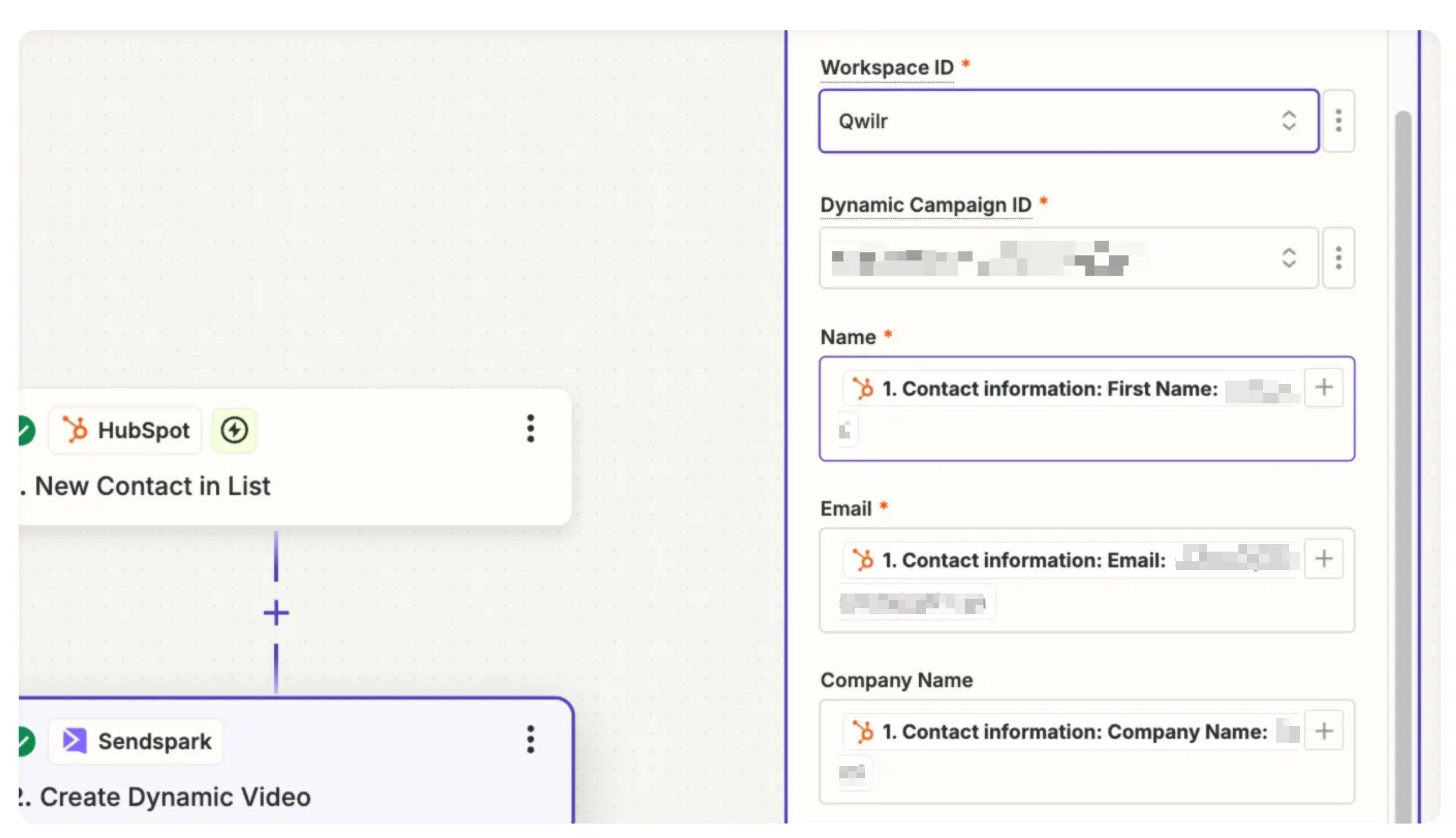Screen dimensions: 1456x838
Task: Open options menu beside Workspace ID
Action: 1338,121
